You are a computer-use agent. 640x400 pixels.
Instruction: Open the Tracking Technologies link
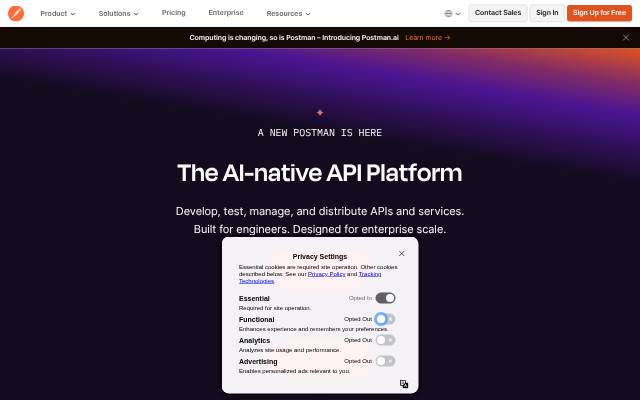(310, 278)
